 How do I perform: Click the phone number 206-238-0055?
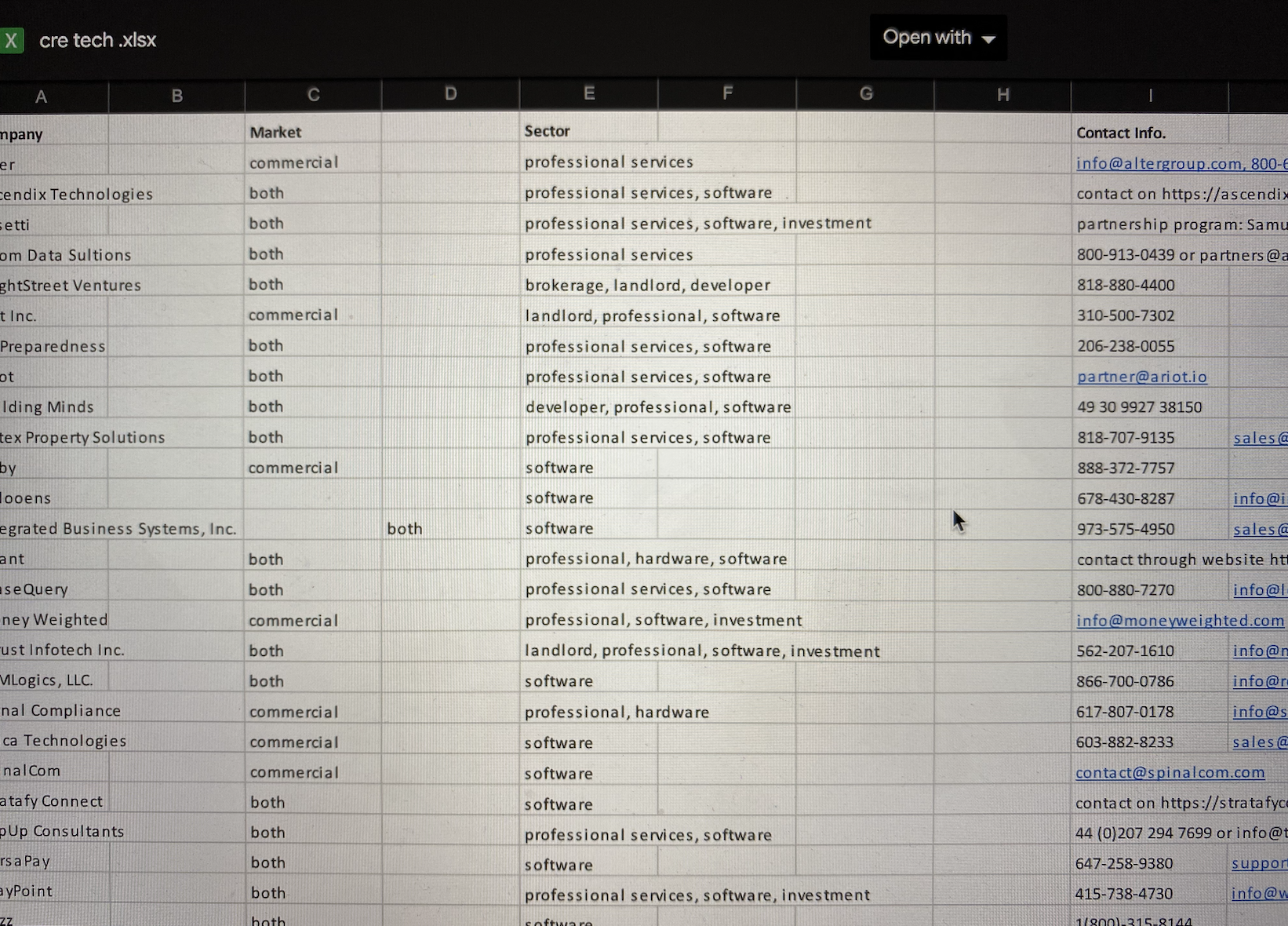coord(1126,346)
